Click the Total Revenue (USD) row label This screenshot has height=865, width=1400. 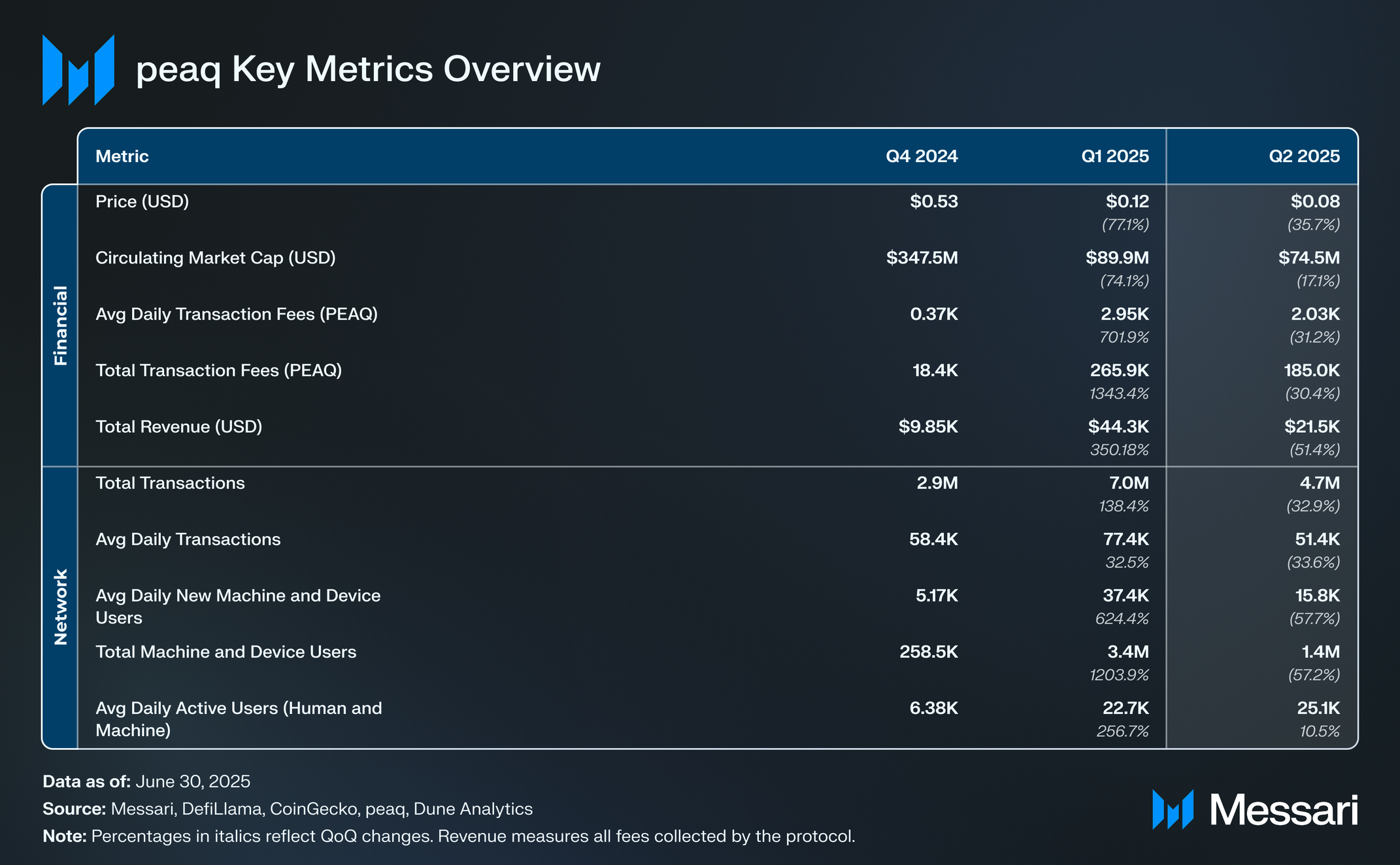pyautogui.click(x=178, y=426)
